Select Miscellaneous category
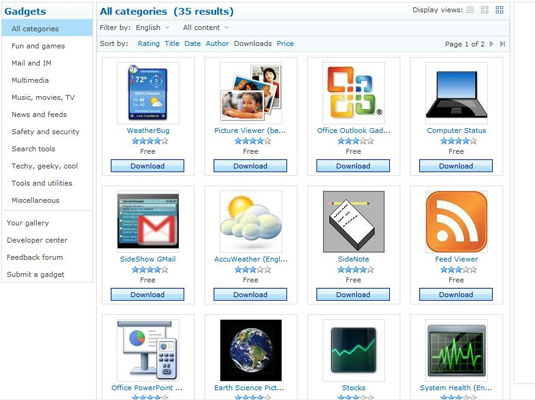Screen dimensions: 535x400 (35, 200)
